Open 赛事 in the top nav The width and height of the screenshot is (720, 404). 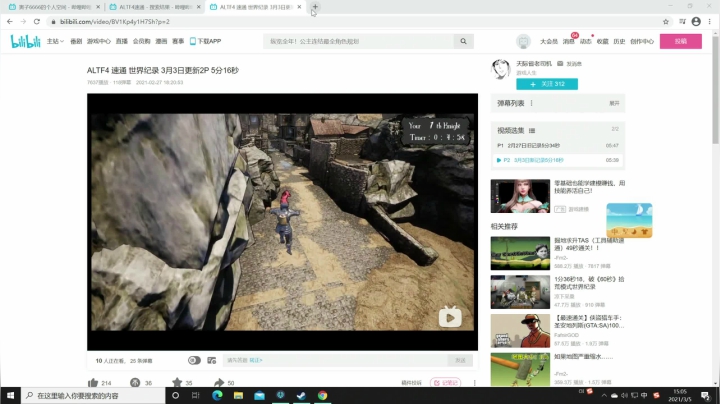pos(178,41)
